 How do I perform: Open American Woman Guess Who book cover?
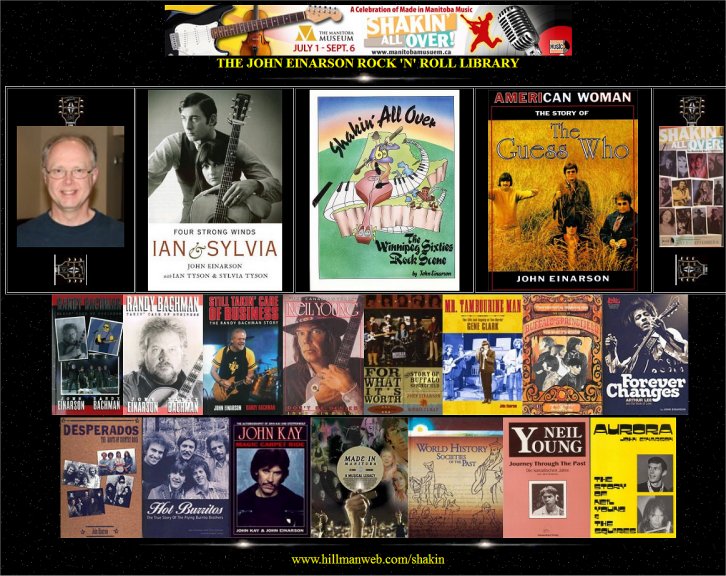tap(563, 190)
